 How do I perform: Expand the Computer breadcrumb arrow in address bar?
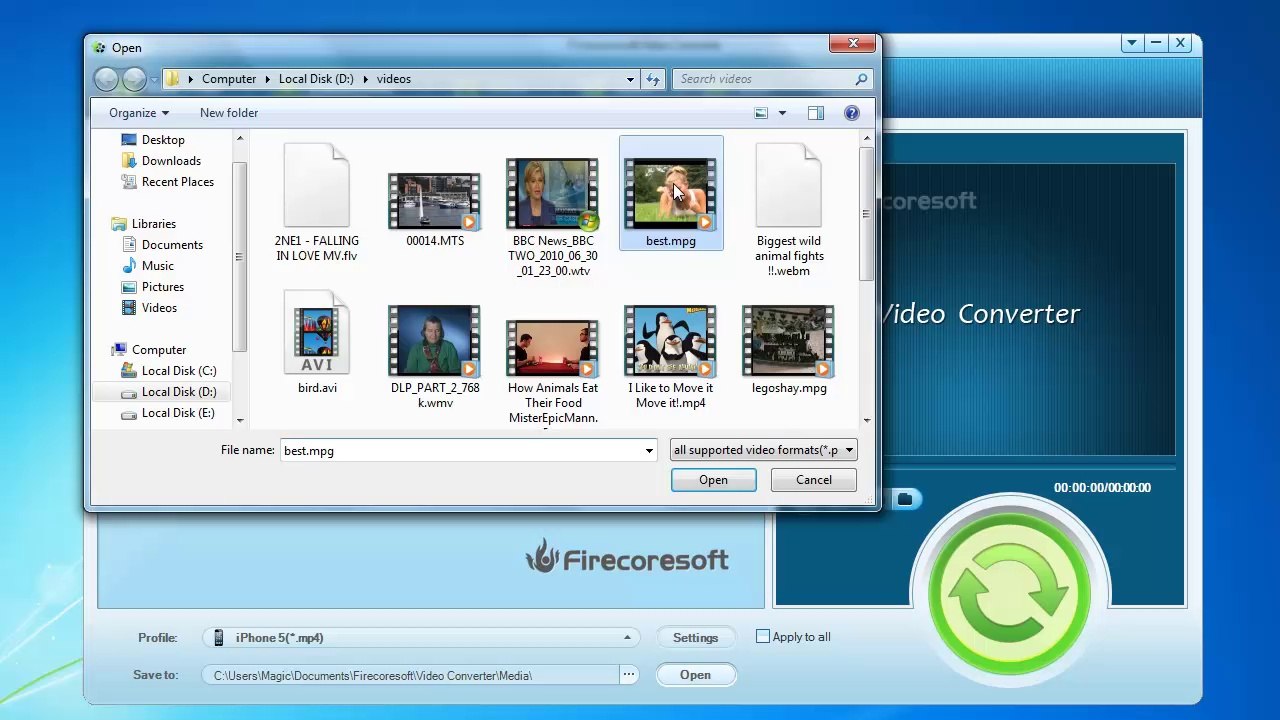click(268, 79)
